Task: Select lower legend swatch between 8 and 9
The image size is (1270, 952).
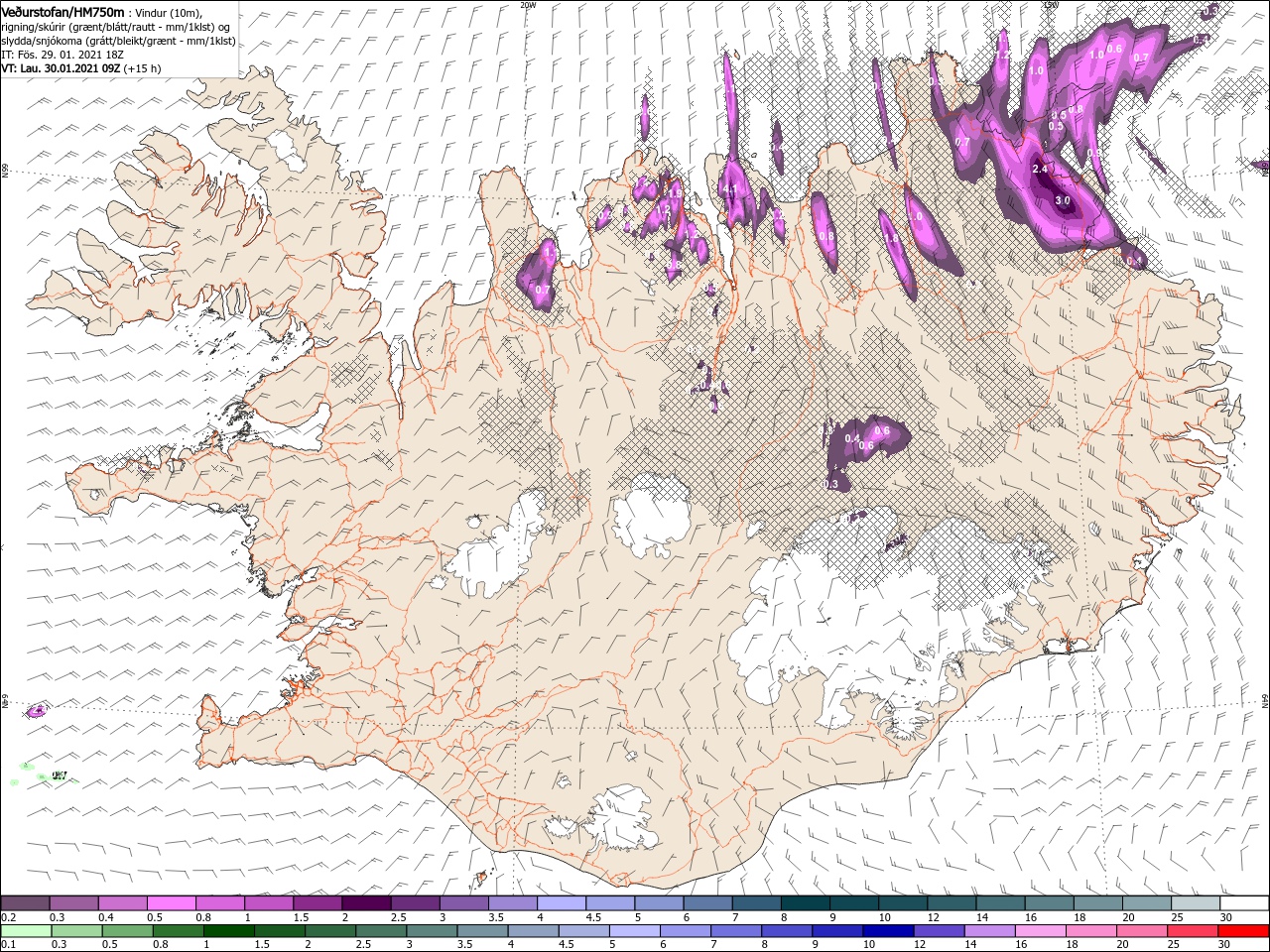Action: click(788, 930)
